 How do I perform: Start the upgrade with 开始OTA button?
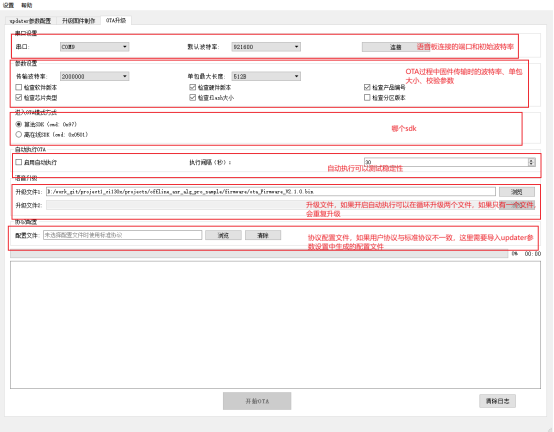(257, 401)
